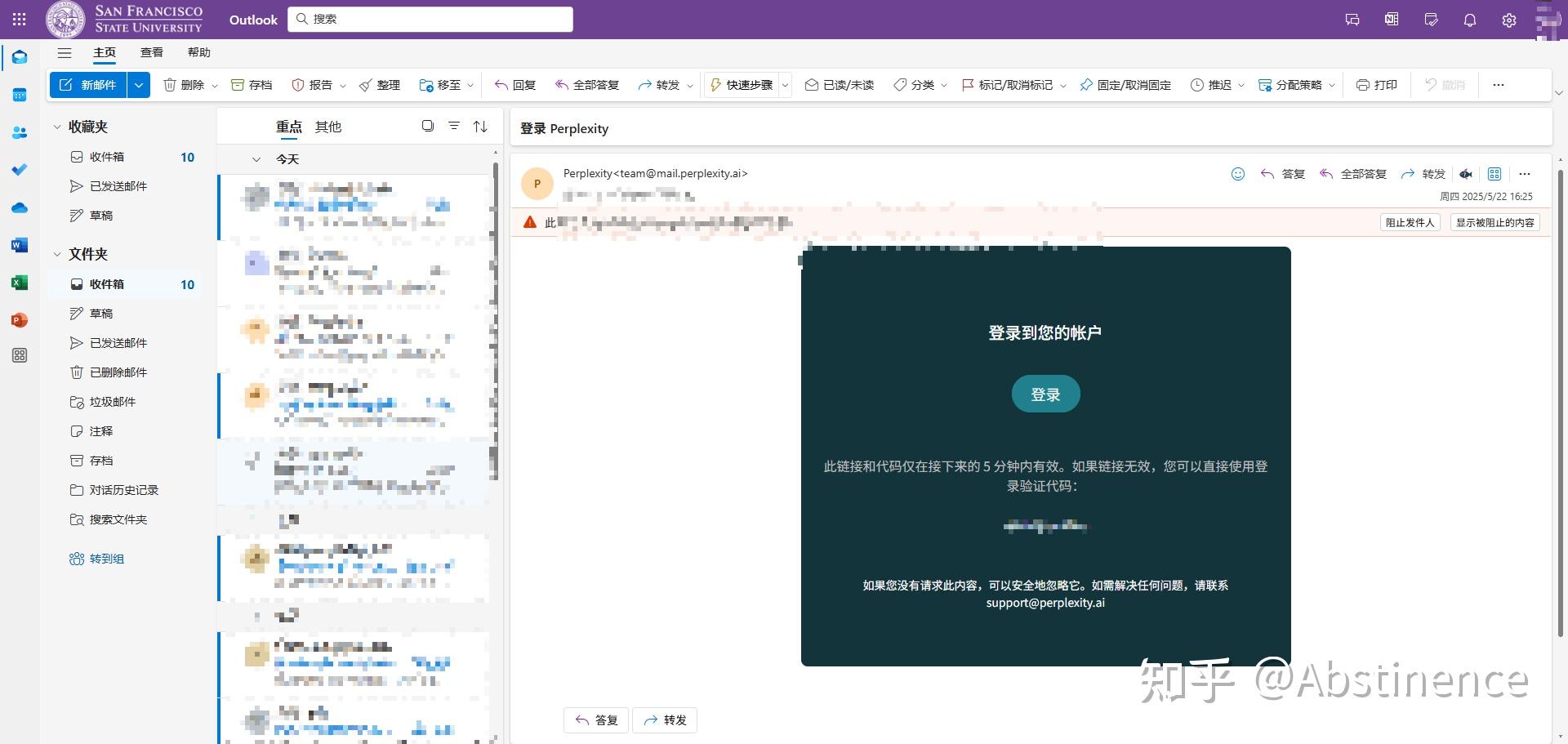
Task: Switch to the 查看 ribbon tab
Action: point(152,51)
